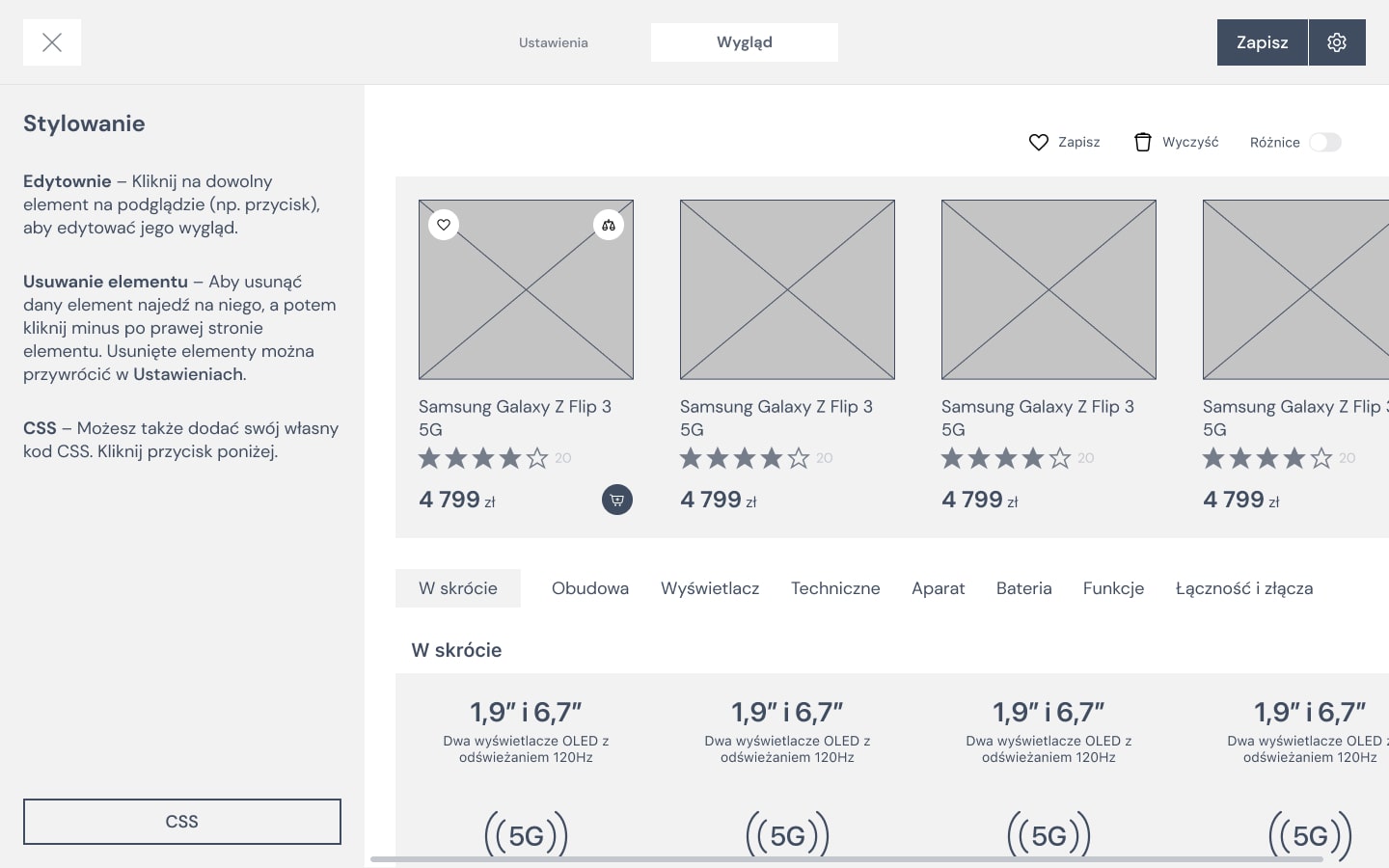Image resolution: width=1389 pixels, height=868 pixels.
Task: Select the Wygląd tab
Action: click(x=744, y=42)
